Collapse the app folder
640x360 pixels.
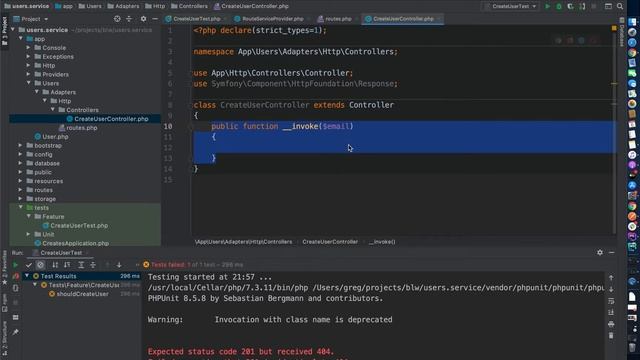pyautogui.click(x=21, y=38)
